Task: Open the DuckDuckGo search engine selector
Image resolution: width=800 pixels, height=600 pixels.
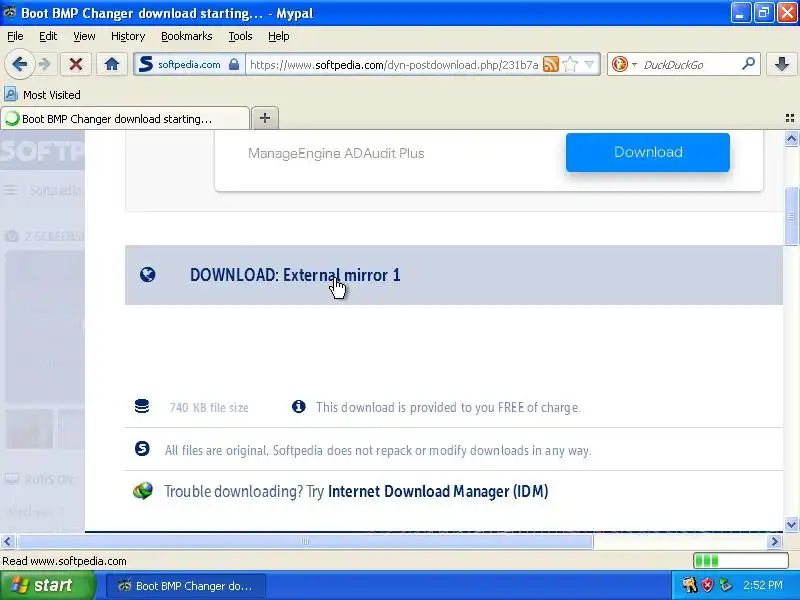Action: pos(623,64)
